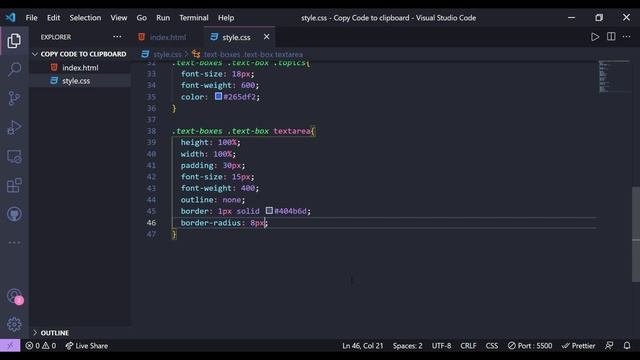Change indentation via Spaces: 2

[407, 346]
